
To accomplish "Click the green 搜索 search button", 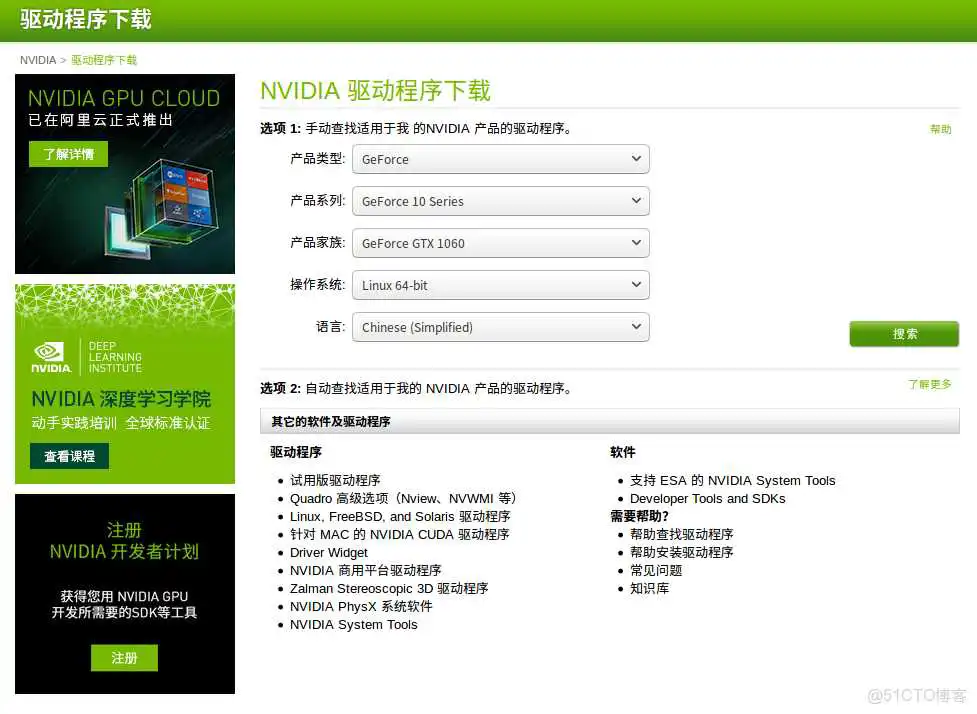I will (x=903, y=334).
